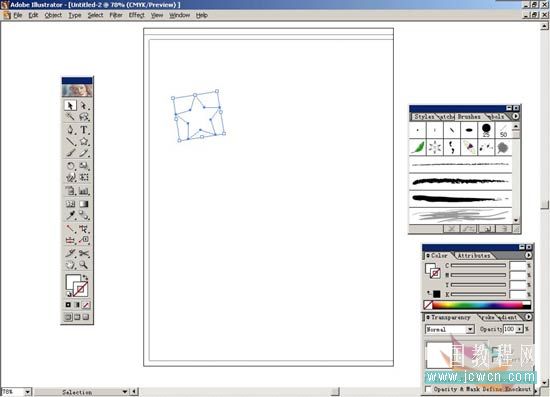The width and height of the screenshot is (550, 397).
Task: Bring toolbox Fill box to front
Action: 71,281
